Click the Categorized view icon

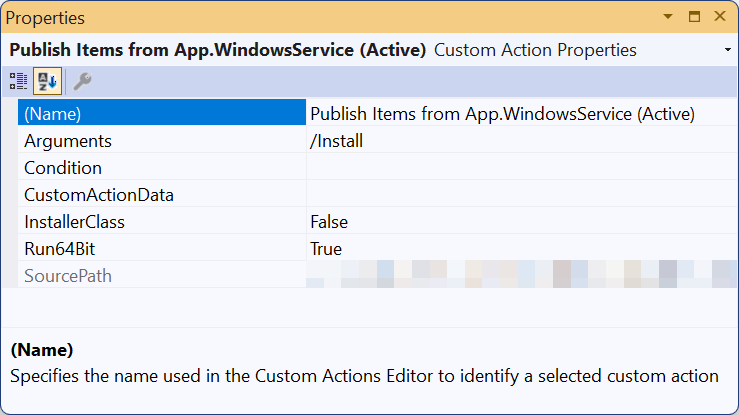click(19, 81)
